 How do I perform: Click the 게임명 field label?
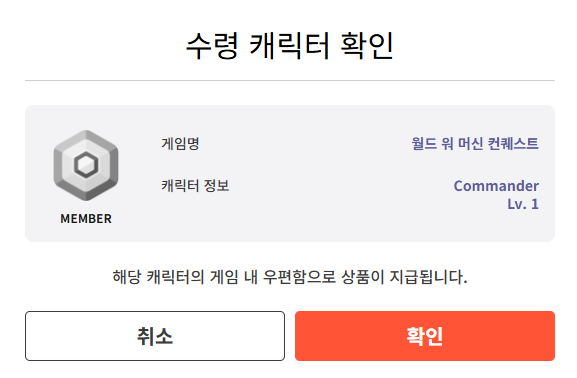tap(180, 143)
